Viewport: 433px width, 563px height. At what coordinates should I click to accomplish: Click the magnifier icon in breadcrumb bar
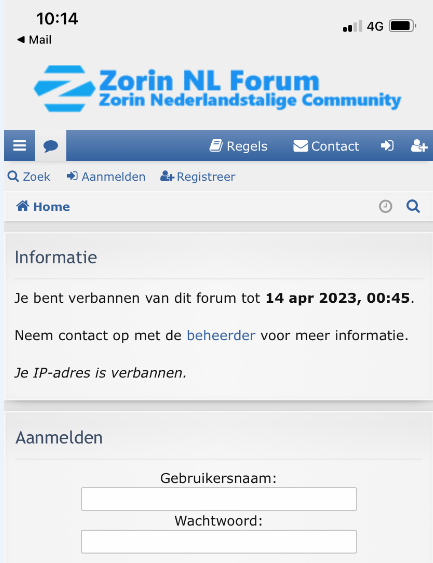pyautogui.click(x=413, y=206)
